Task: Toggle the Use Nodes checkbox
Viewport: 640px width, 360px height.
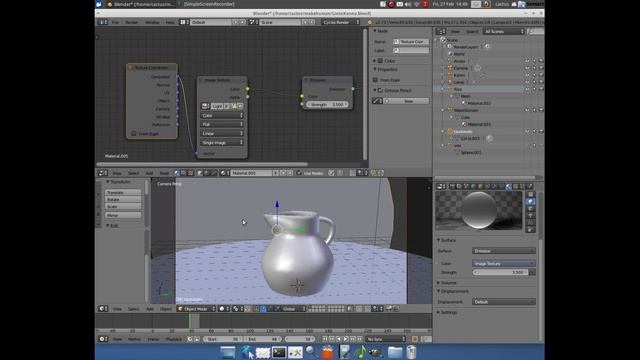Action: [299, 173]
